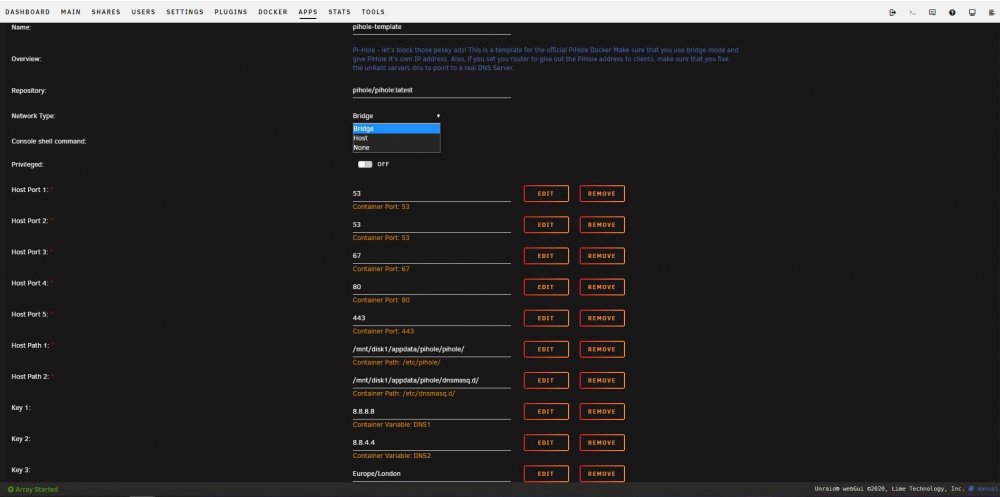Remove Host Port 1

coord(602,194)
